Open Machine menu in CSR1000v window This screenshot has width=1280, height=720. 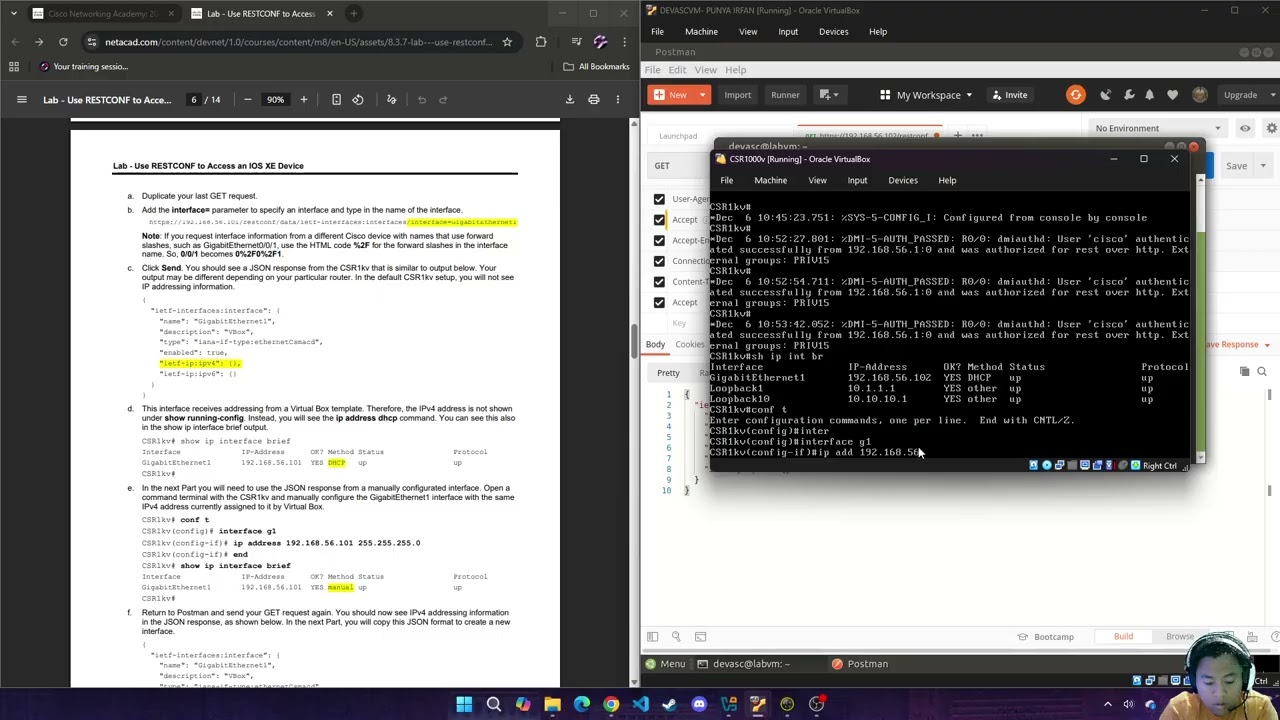pyautogui.click(x=770, y=180)
